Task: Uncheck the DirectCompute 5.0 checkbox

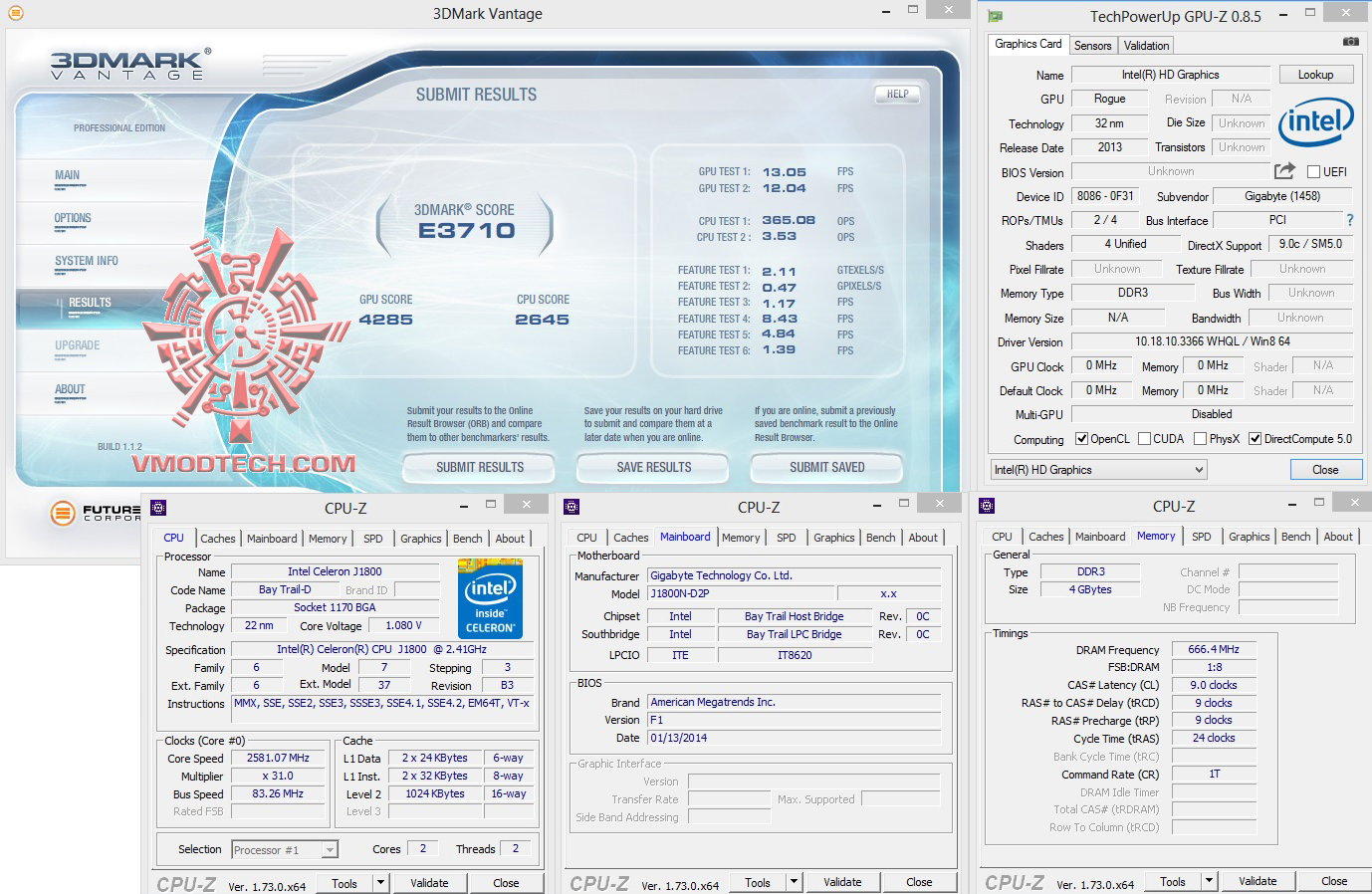Action: click(1256, 439)
